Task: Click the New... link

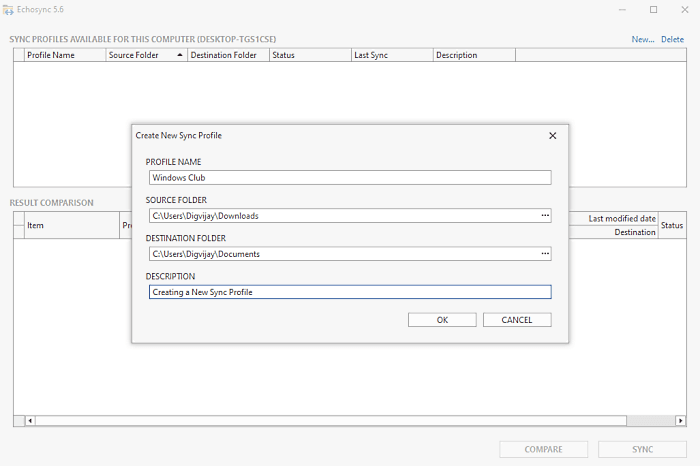Action: (x=643, y=39)
